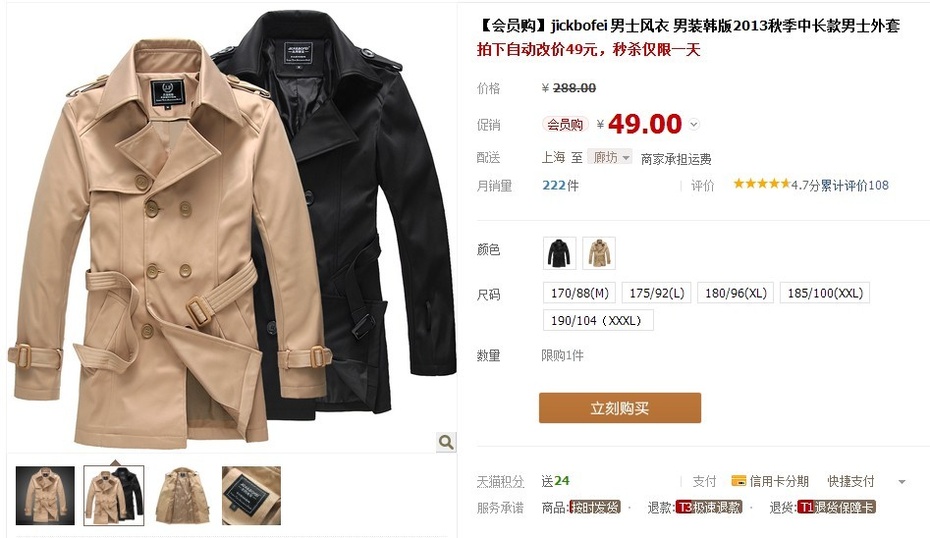930x538 pixels.
Task: Click the 会员购 promotion tag
Action: tap(565, 125)
